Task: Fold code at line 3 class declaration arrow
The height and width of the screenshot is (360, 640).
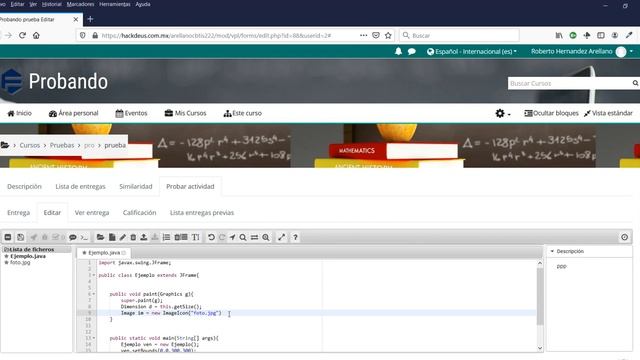Action: coord(94,275)
